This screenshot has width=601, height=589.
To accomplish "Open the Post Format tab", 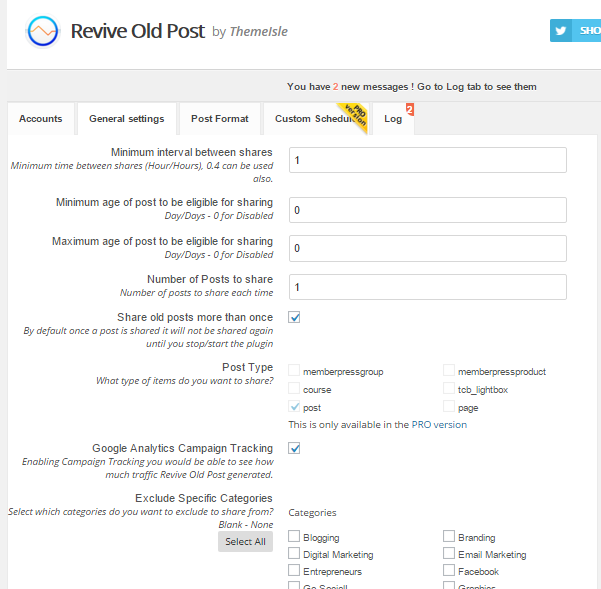I will click(x=220, y=119).
